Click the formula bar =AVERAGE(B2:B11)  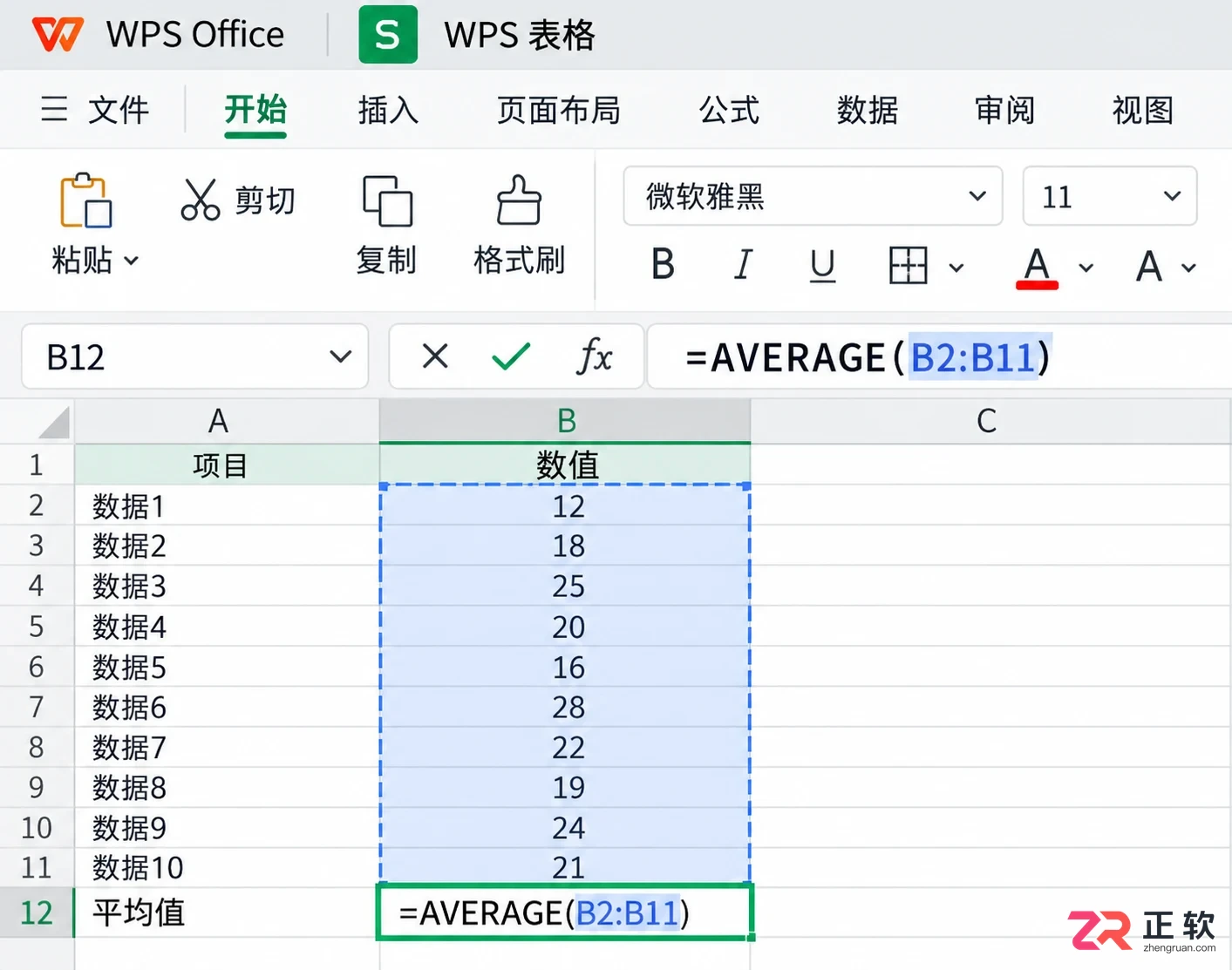[x=940, y=356]
